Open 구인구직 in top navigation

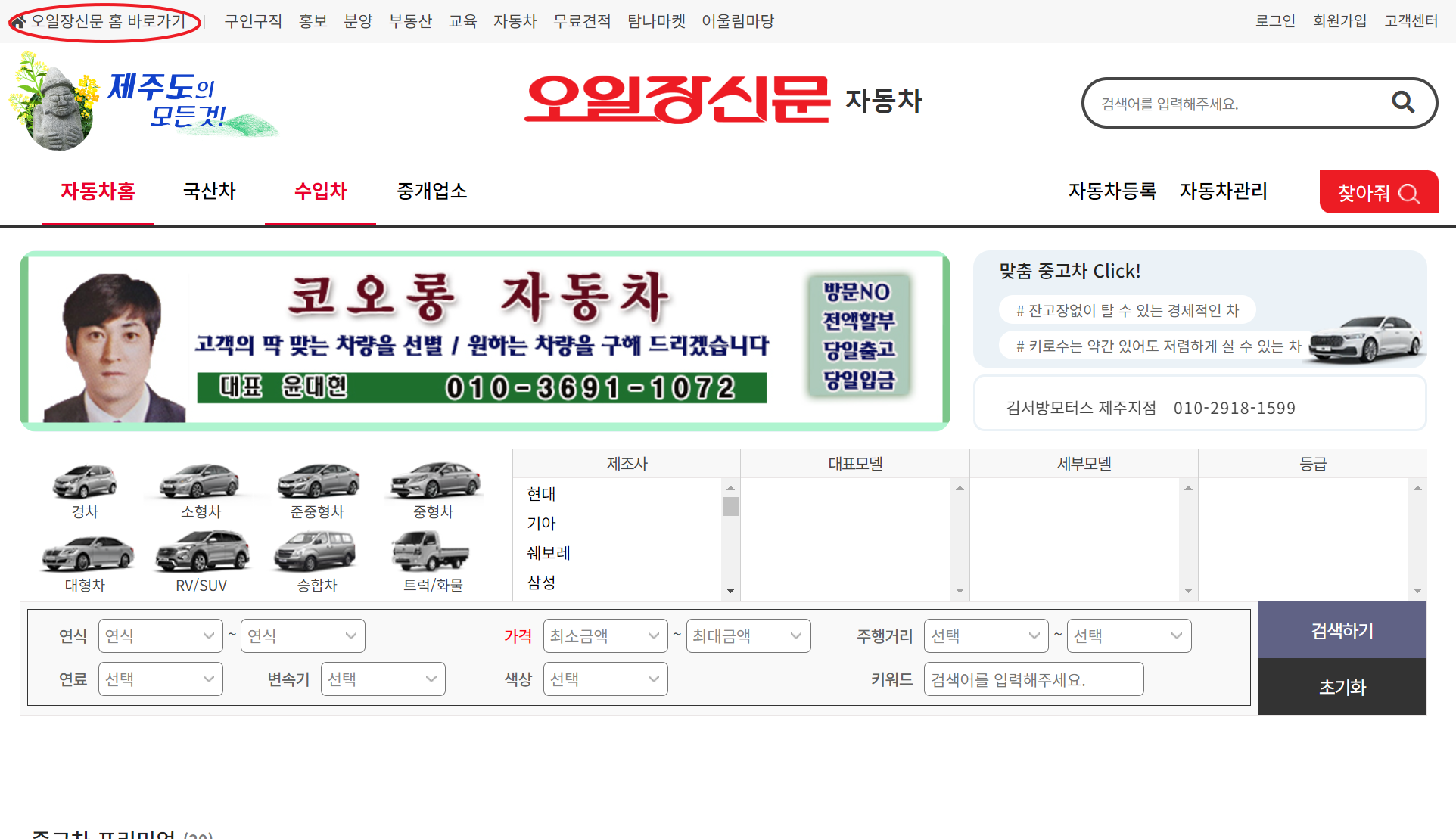point(253,21)
